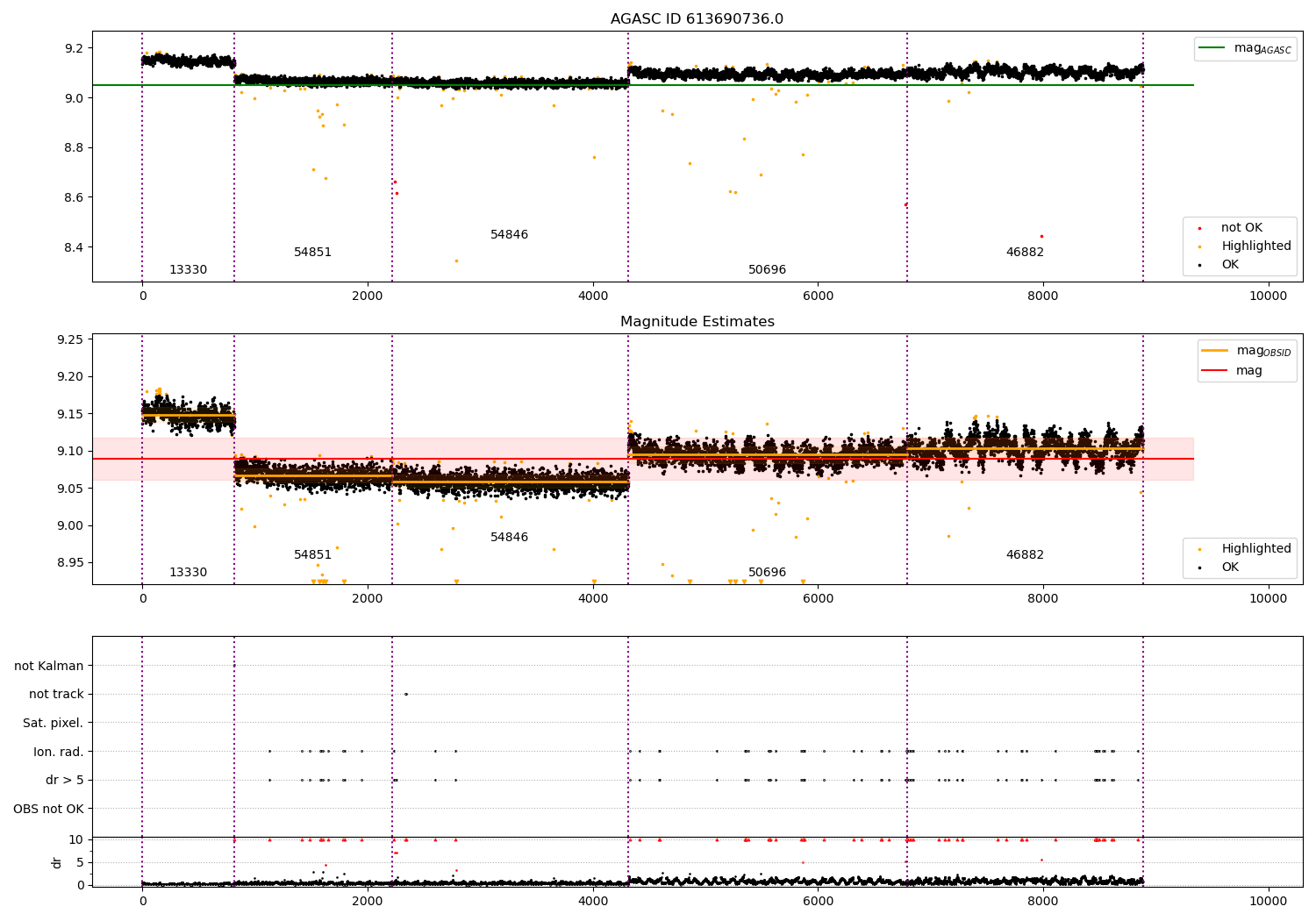Click observation label 54846 in the AGASC plot
Image resolution: width=1316 pixels, height=921 pixels.
click(x=509, y=235)
